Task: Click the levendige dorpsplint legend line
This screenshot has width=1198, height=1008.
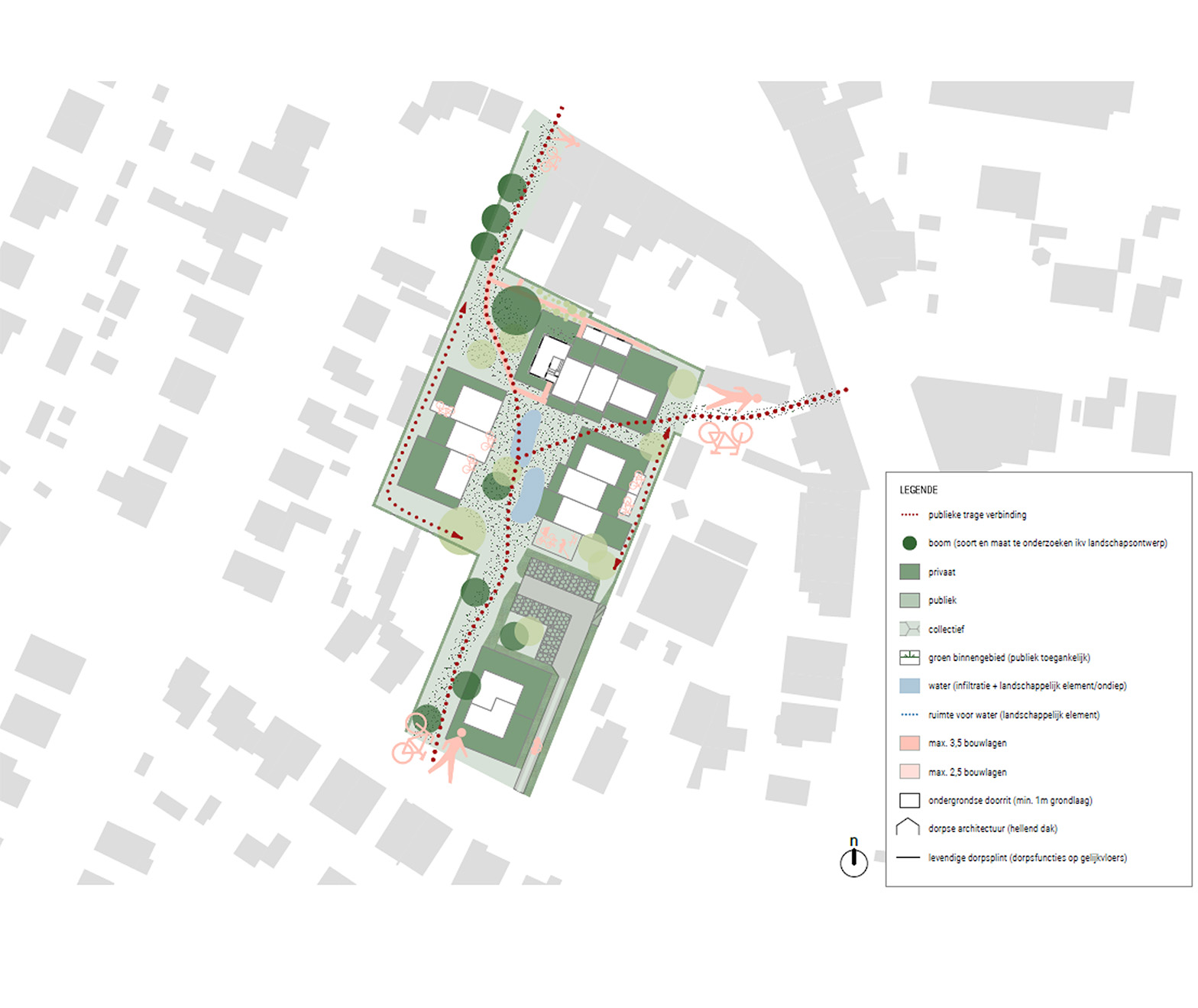Action: (x=908, y=857)
